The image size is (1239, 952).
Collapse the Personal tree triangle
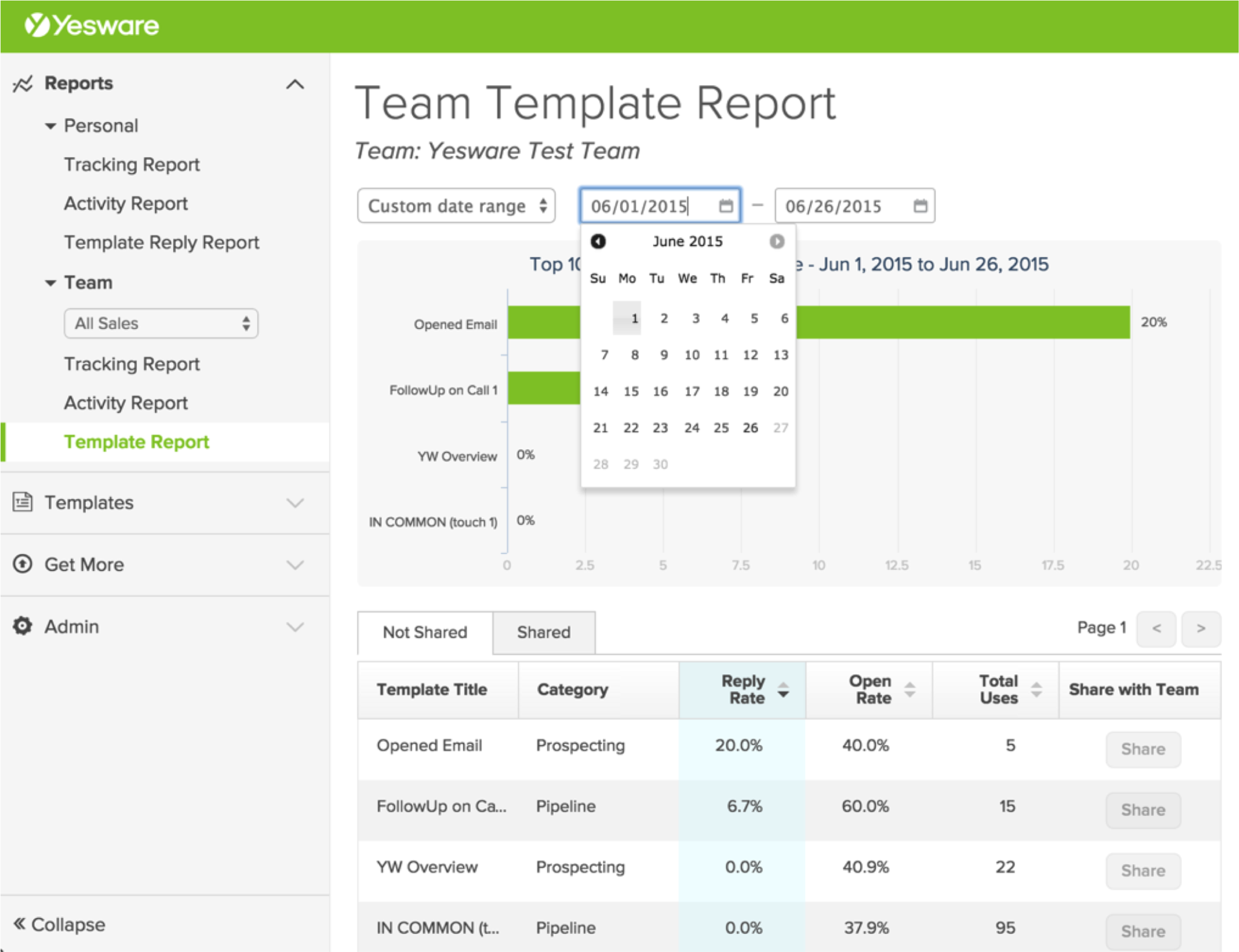pos(51,126)
